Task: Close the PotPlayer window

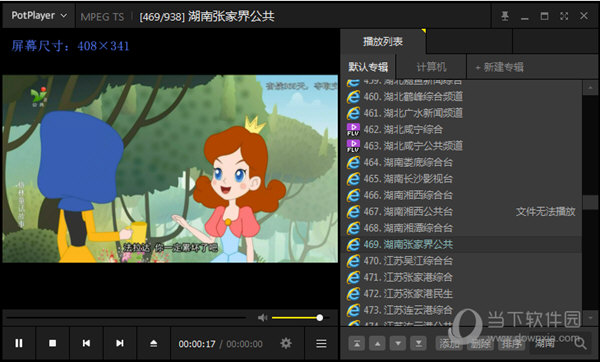Action: [x=584, y=16]
